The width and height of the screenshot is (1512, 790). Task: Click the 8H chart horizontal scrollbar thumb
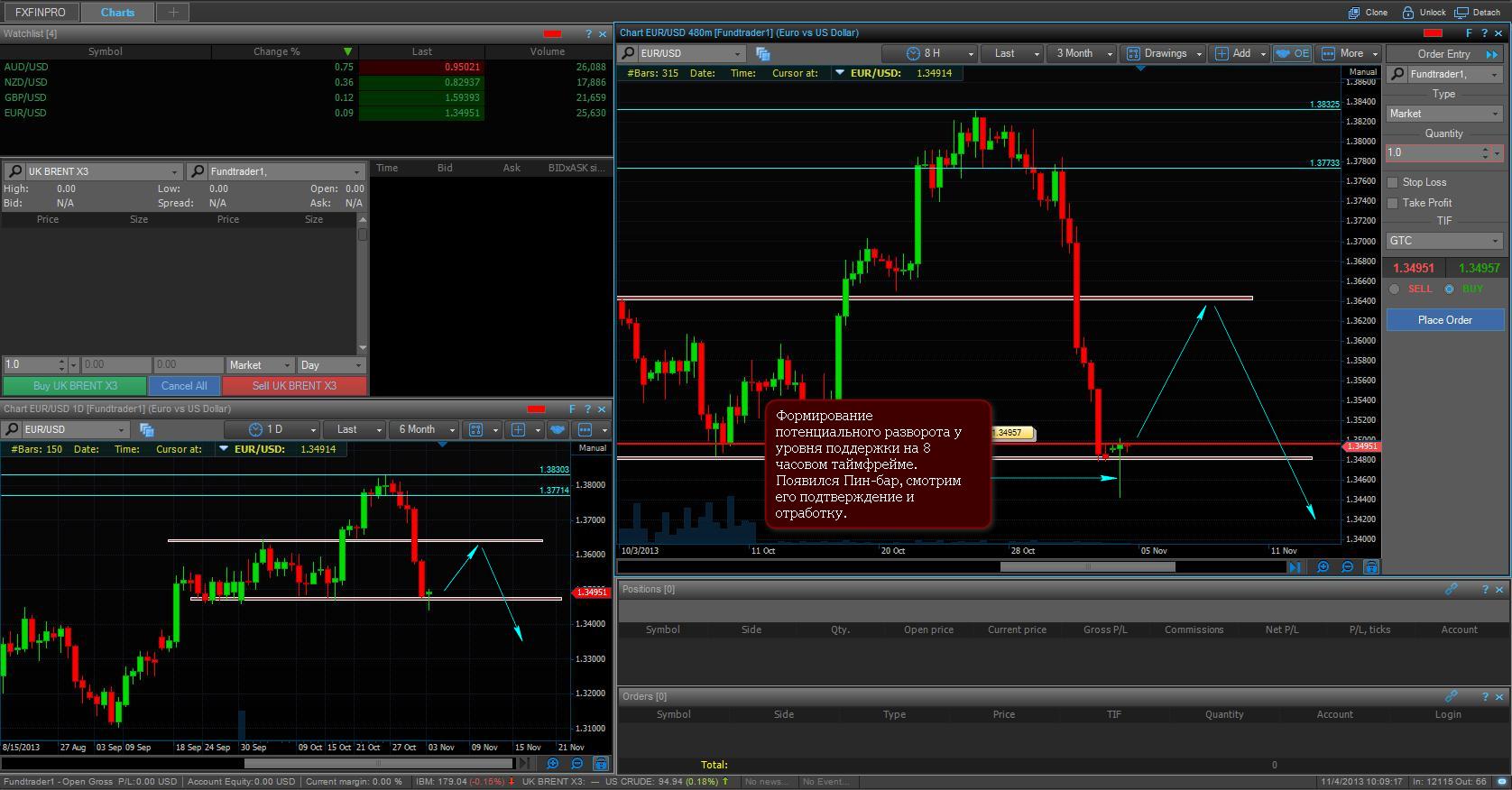pyautogui.click(x=1087, y=567)
